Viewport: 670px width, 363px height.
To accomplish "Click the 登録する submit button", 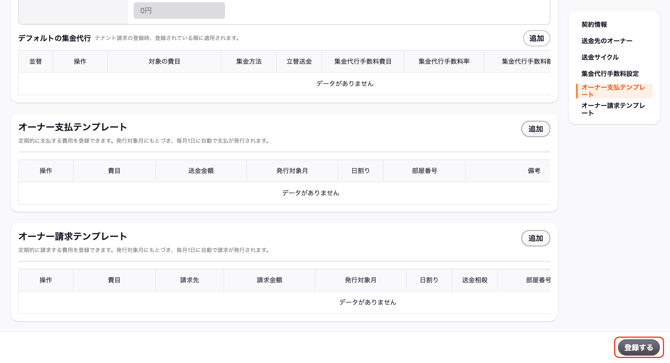I will (x=639, y=347).
